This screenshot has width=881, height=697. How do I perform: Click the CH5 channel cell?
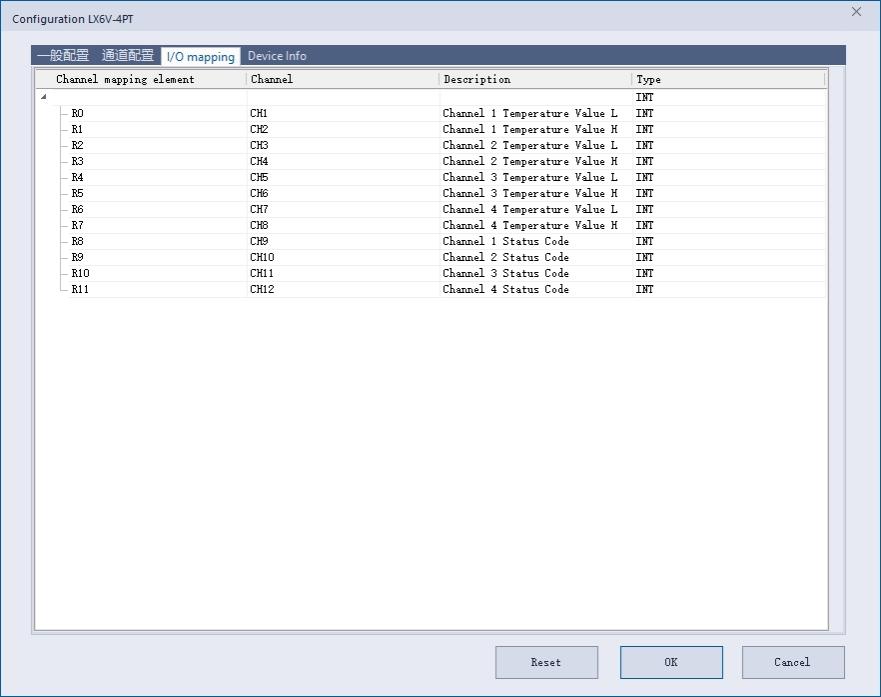[259, 178]
